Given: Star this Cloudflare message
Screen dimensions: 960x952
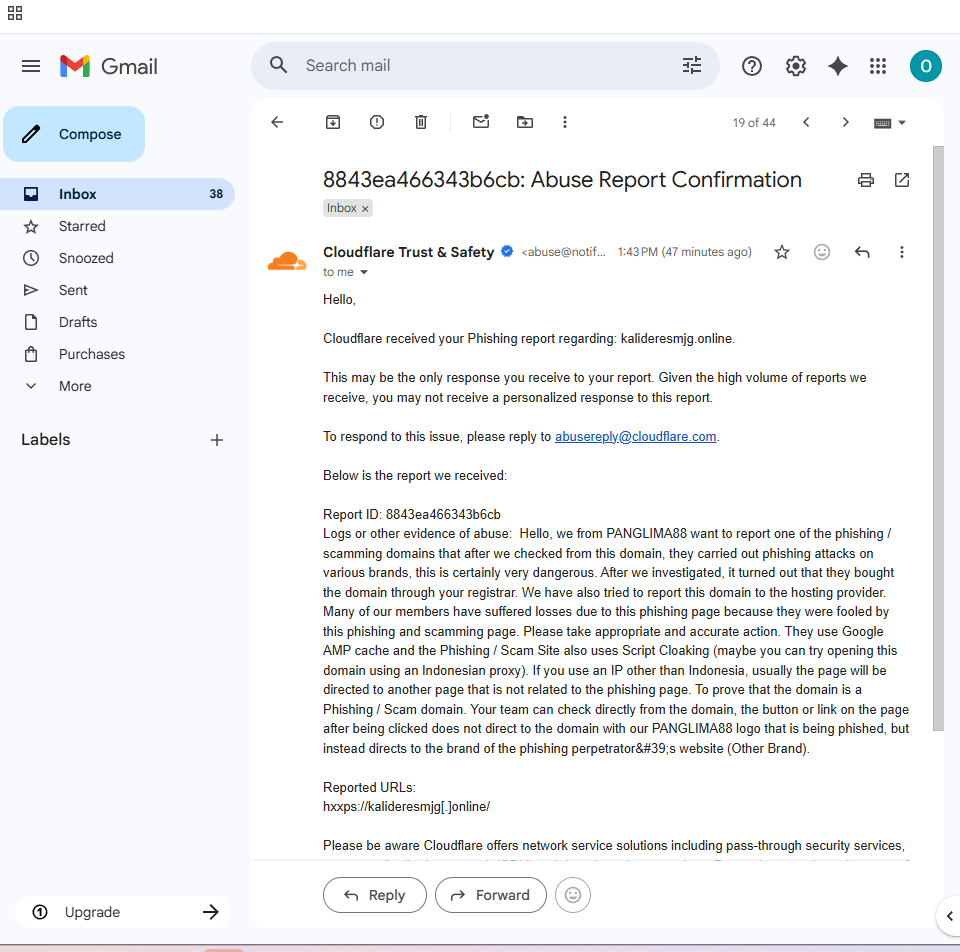Looking at the screenshot, I should click(x=782, y=252).
